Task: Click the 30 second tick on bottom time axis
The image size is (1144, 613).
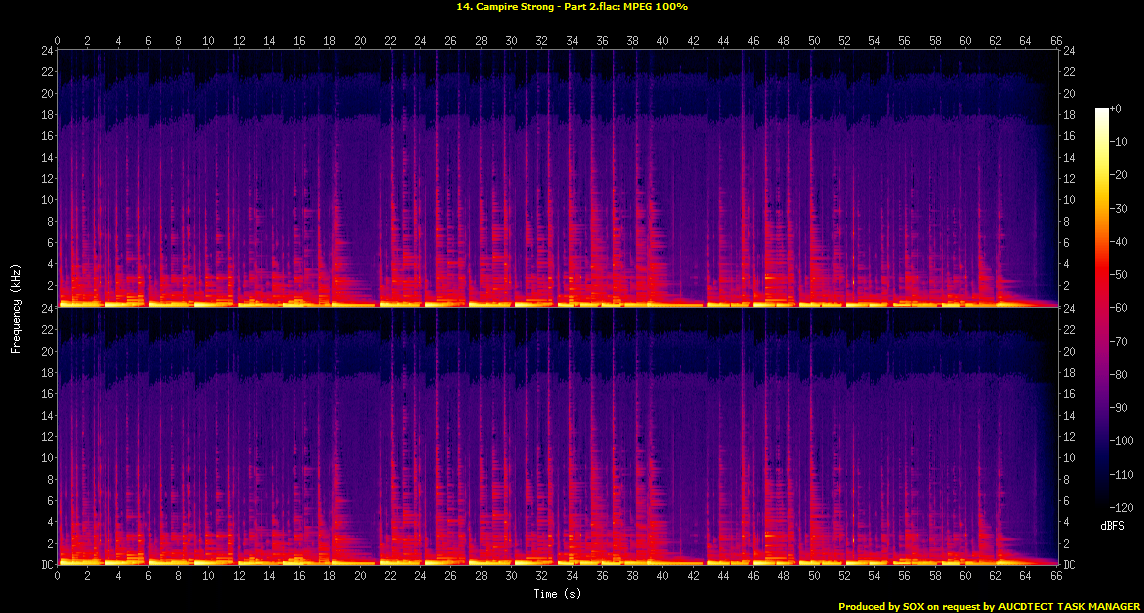Action: point(511,577)
